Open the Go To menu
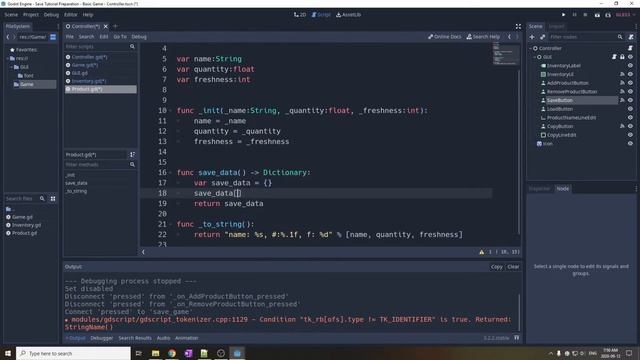The width and height of the screenshot is (640, 360). [120, 37]
